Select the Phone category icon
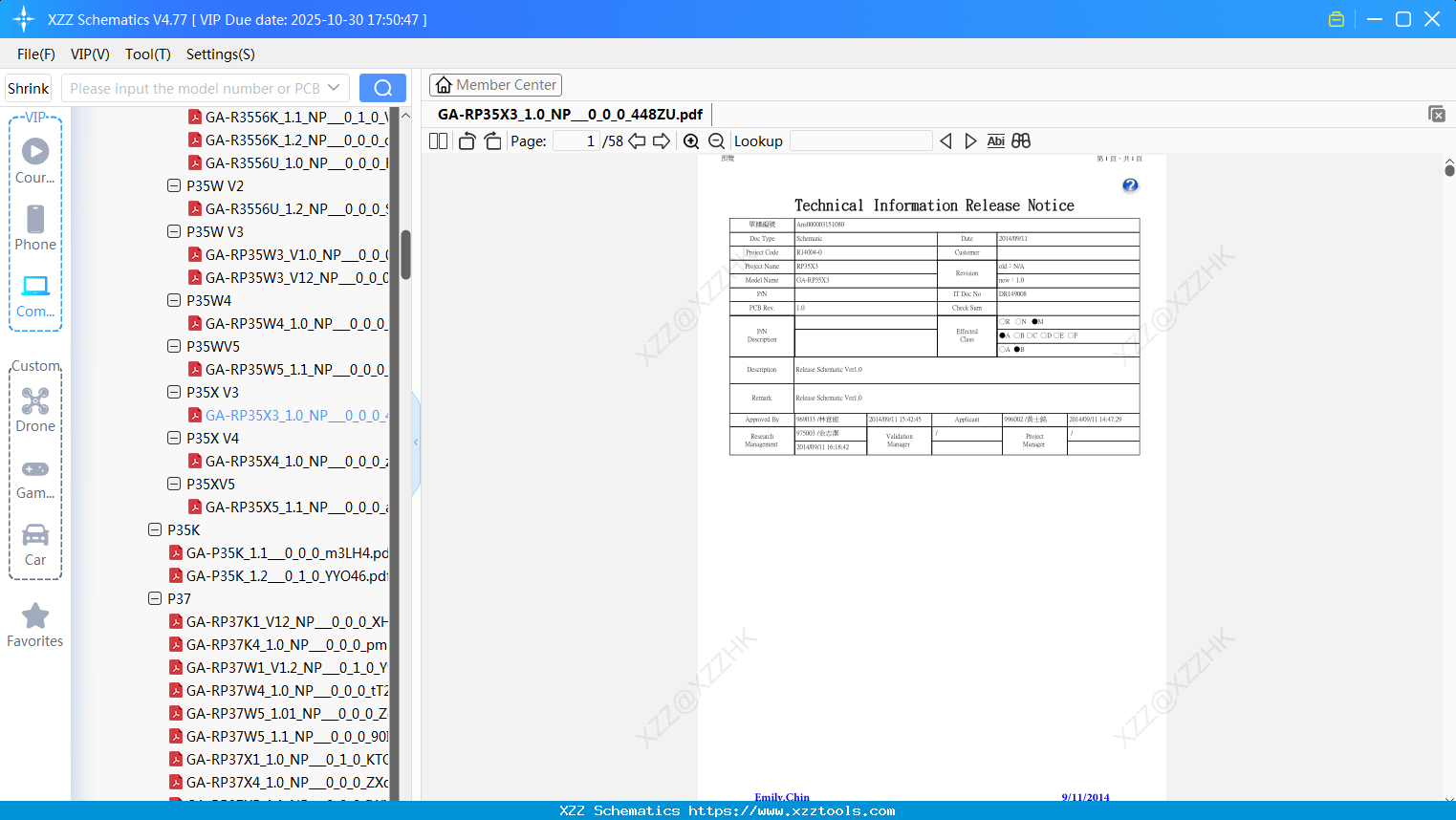This screenshot has width=1456, height=820. 35,228
